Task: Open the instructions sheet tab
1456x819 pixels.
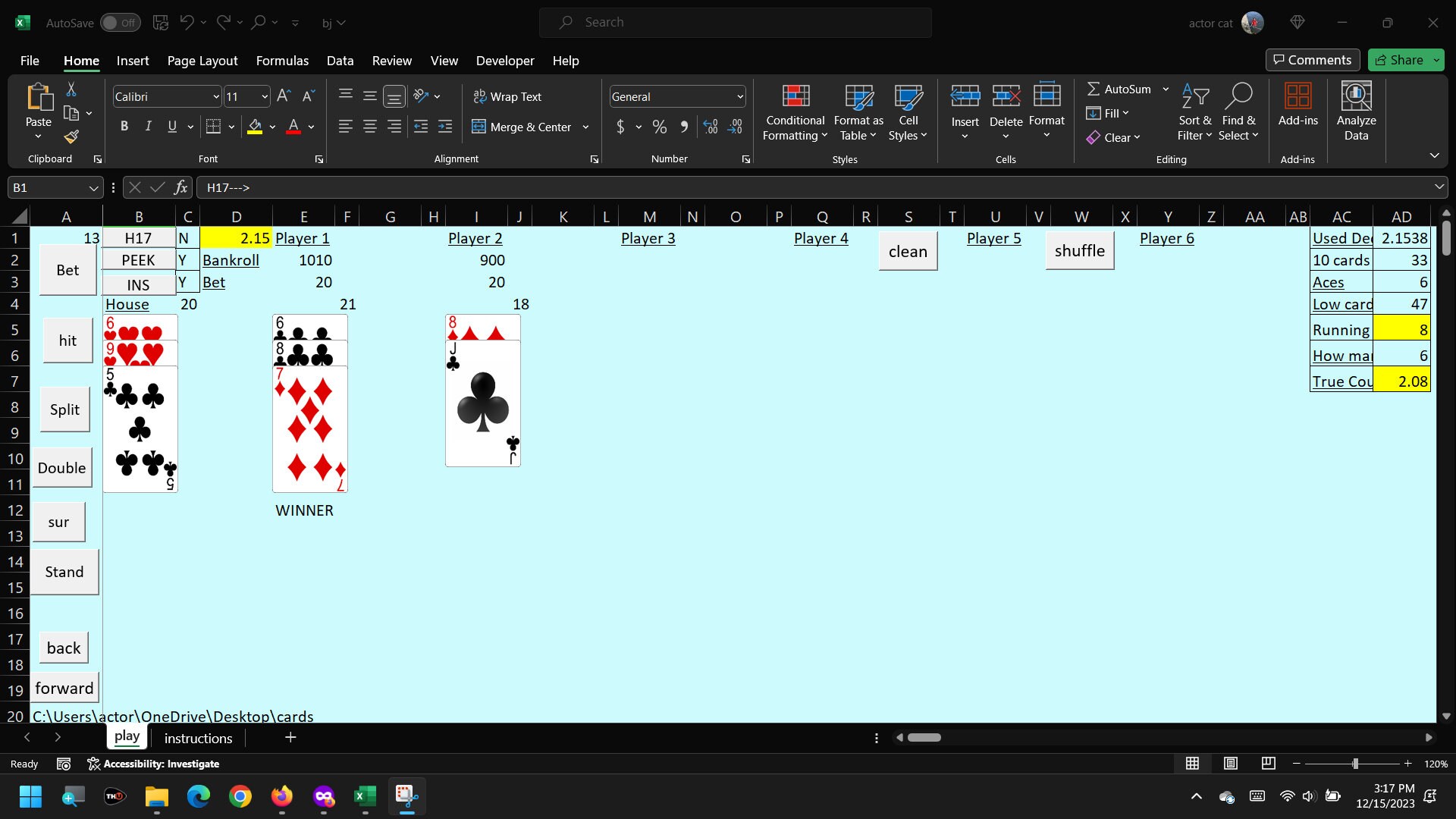Action: [197, 737]
